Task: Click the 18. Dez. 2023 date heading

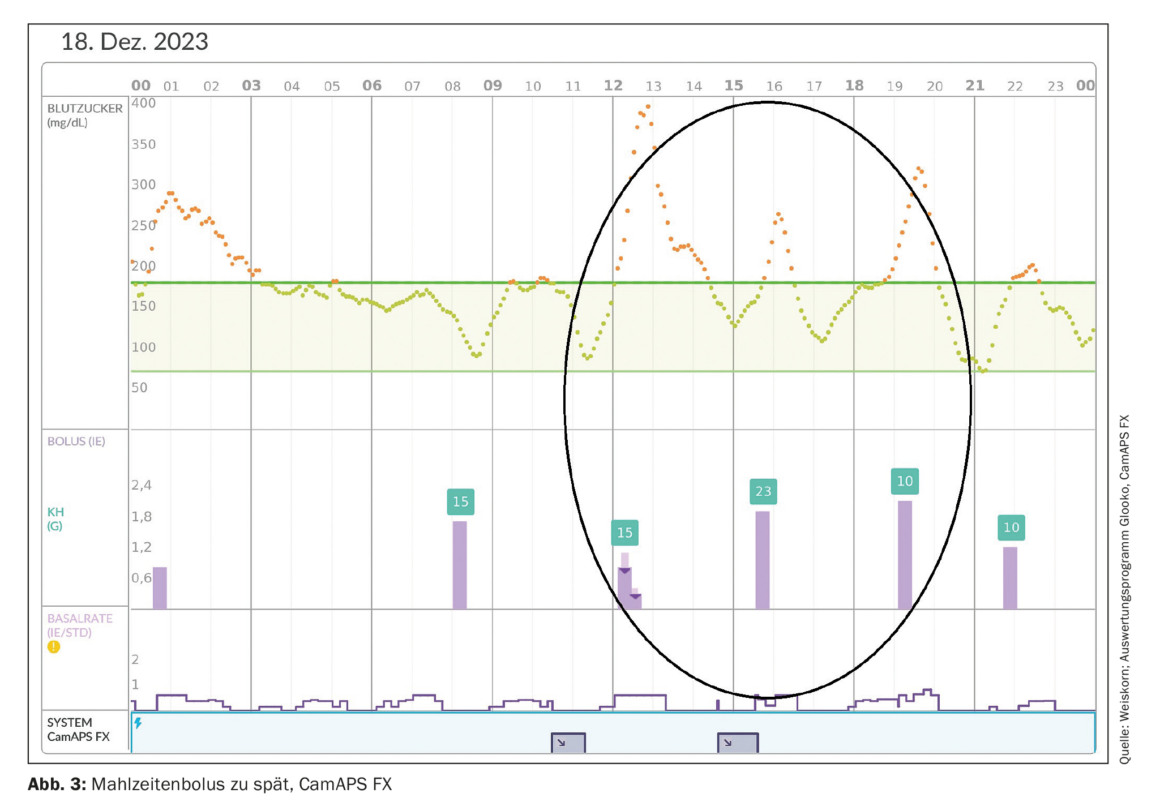Action: (x=135, y=42)
